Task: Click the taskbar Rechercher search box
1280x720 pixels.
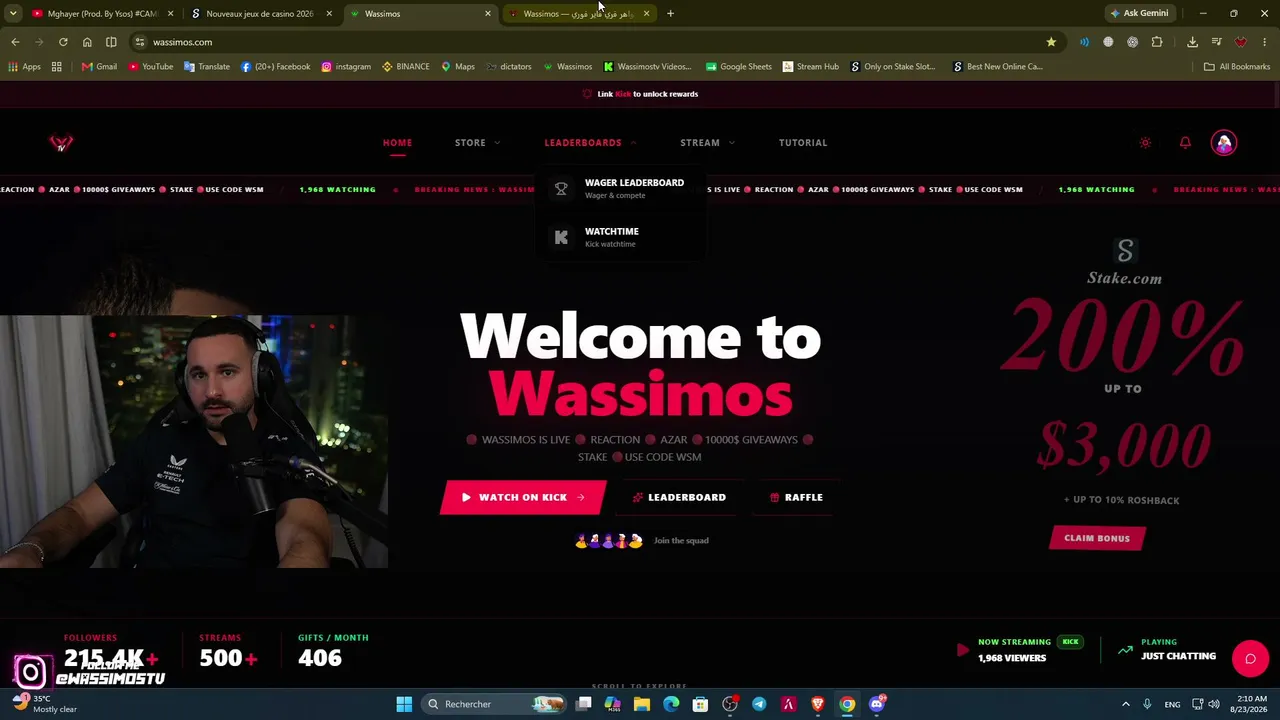Action: tap(493, 704)
